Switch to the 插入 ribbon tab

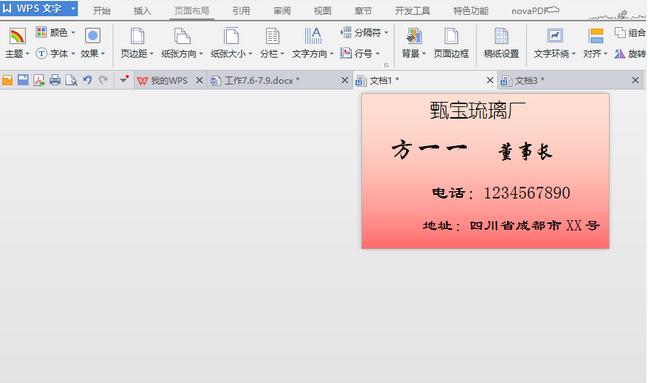point(142,11)
